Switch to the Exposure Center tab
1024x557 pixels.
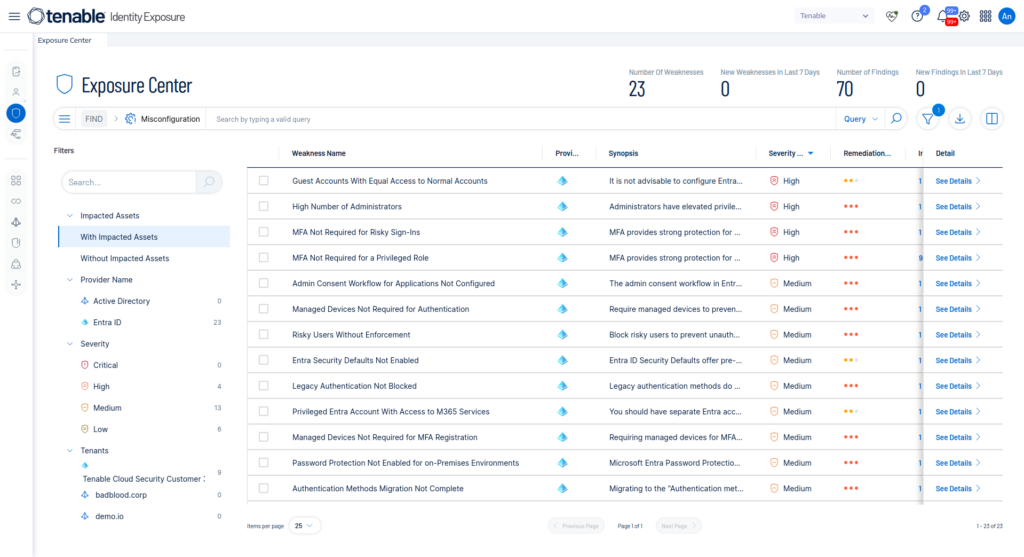click(65, 40)
